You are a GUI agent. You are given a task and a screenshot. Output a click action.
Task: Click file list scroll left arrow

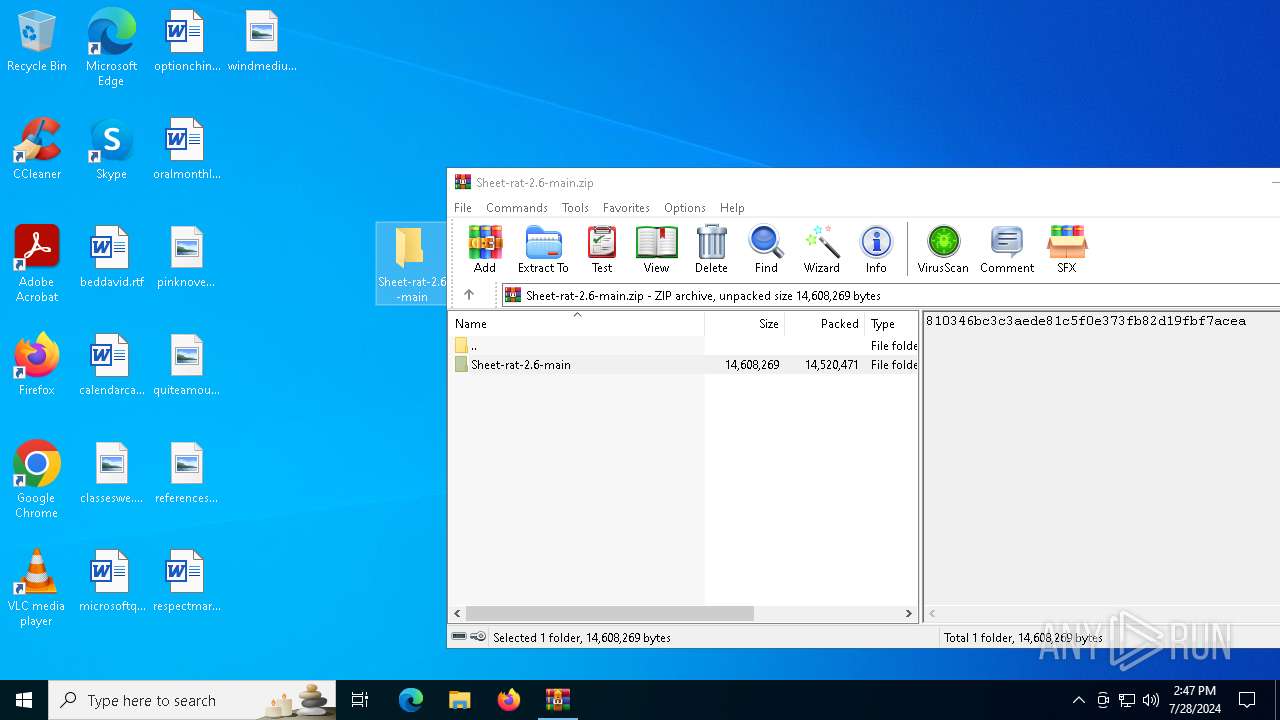tap(458, 613)
